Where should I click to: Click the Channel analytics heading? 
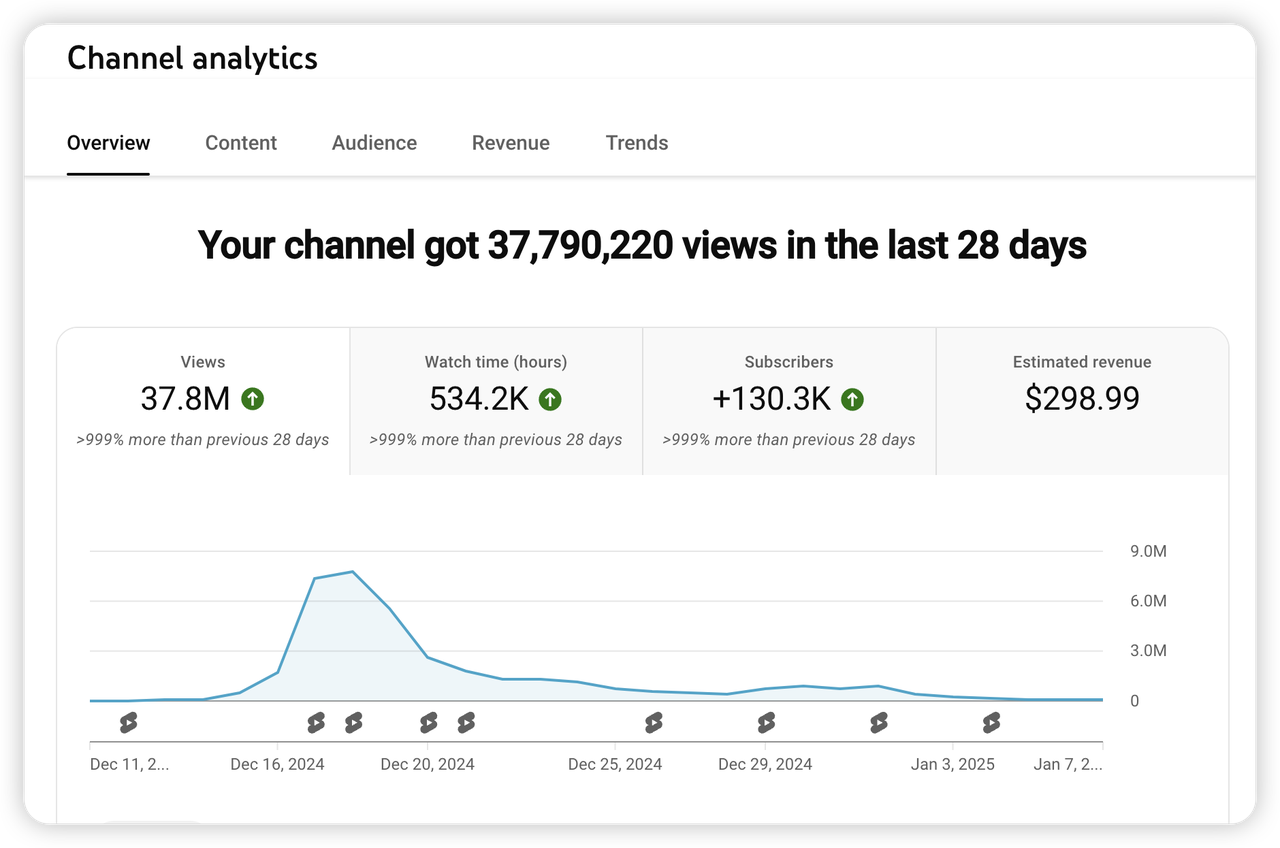192,58
